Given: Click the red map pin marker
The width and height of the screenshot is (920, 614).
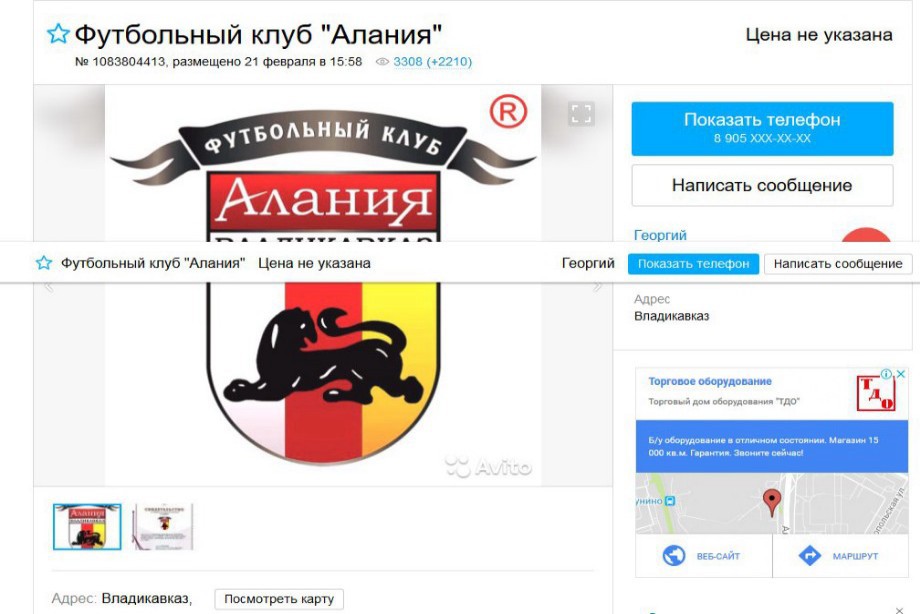Looking at the screenshot, I should [772, 502].
